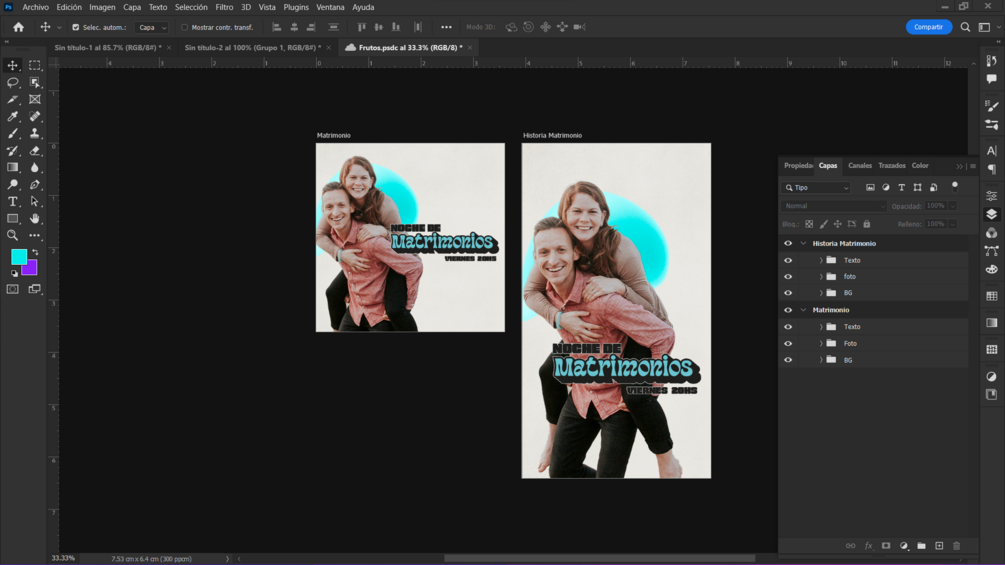Open the Filtro menu
This screenshot has width=1005, height=565.
224,7
